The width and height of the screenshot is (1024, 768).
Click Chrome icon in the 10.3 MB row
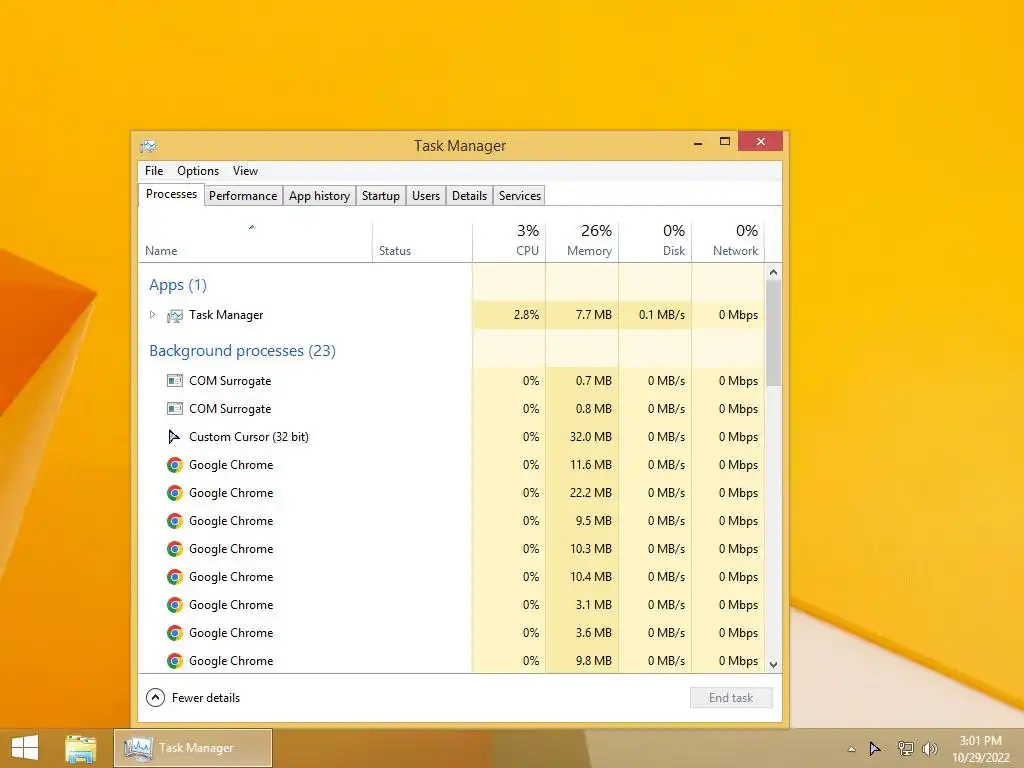pos(174,549)
